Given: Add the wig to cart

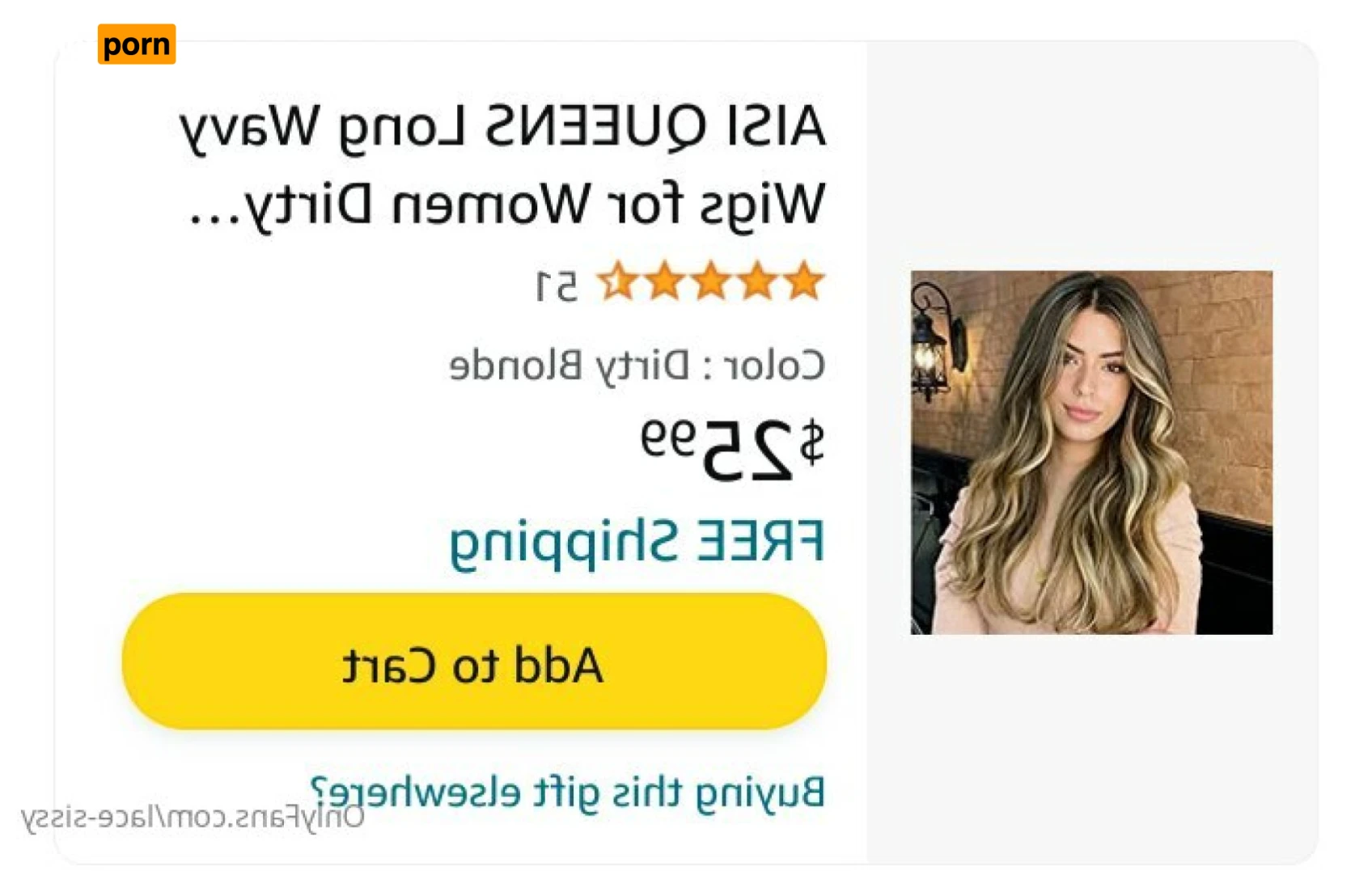Looking at the screenshot, I should coord(474,662).
